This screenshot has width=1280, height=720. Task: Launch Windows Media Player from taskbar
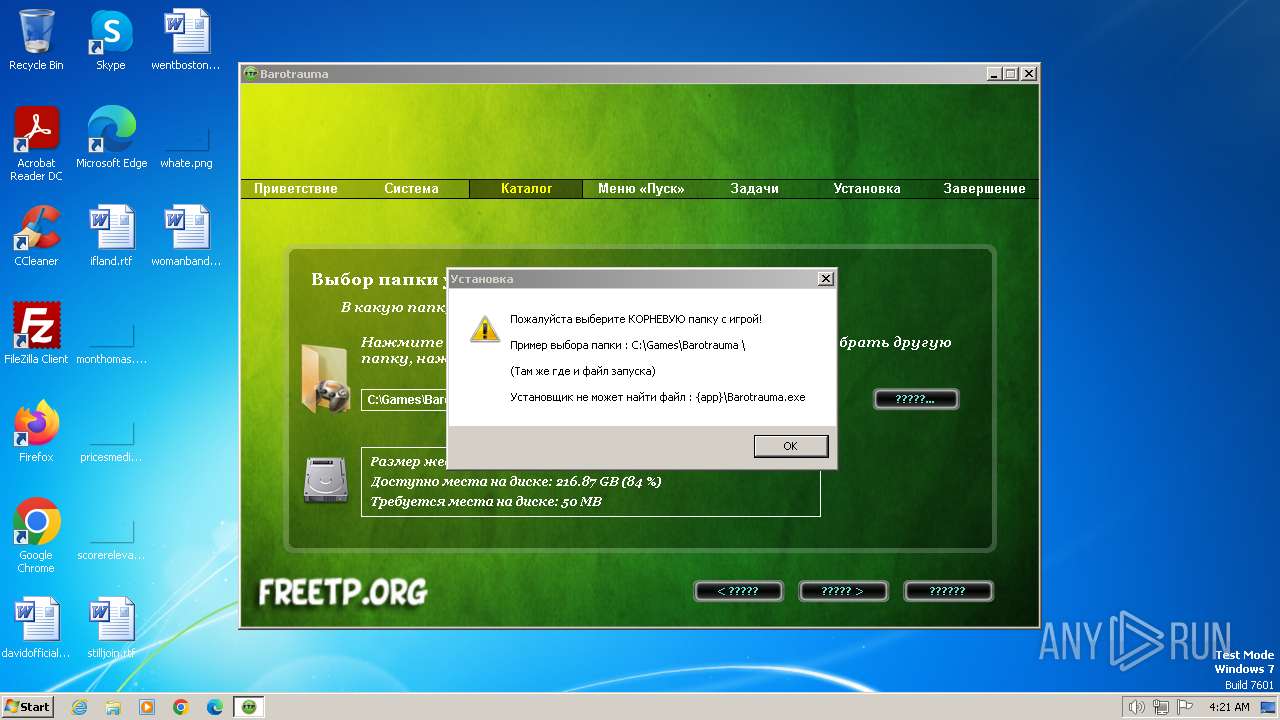[x=147, y=707]
